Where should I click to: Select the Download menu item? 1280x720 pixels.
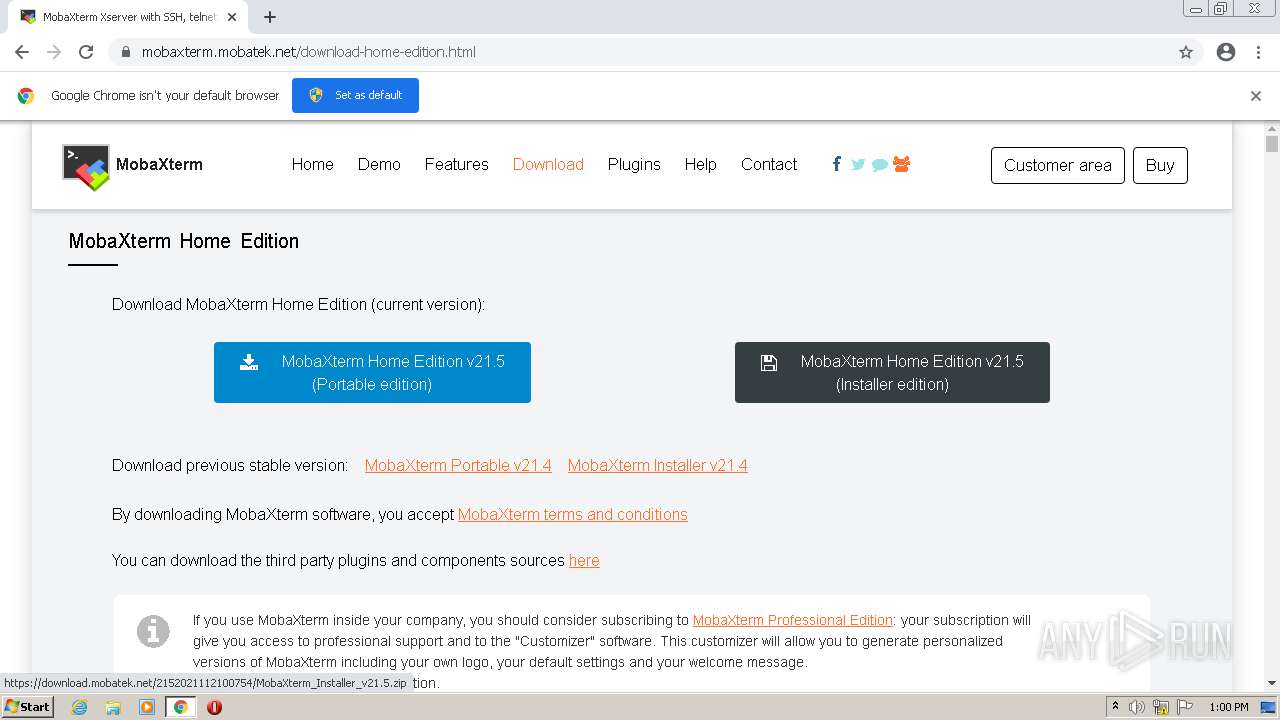(x=548, y=164)
